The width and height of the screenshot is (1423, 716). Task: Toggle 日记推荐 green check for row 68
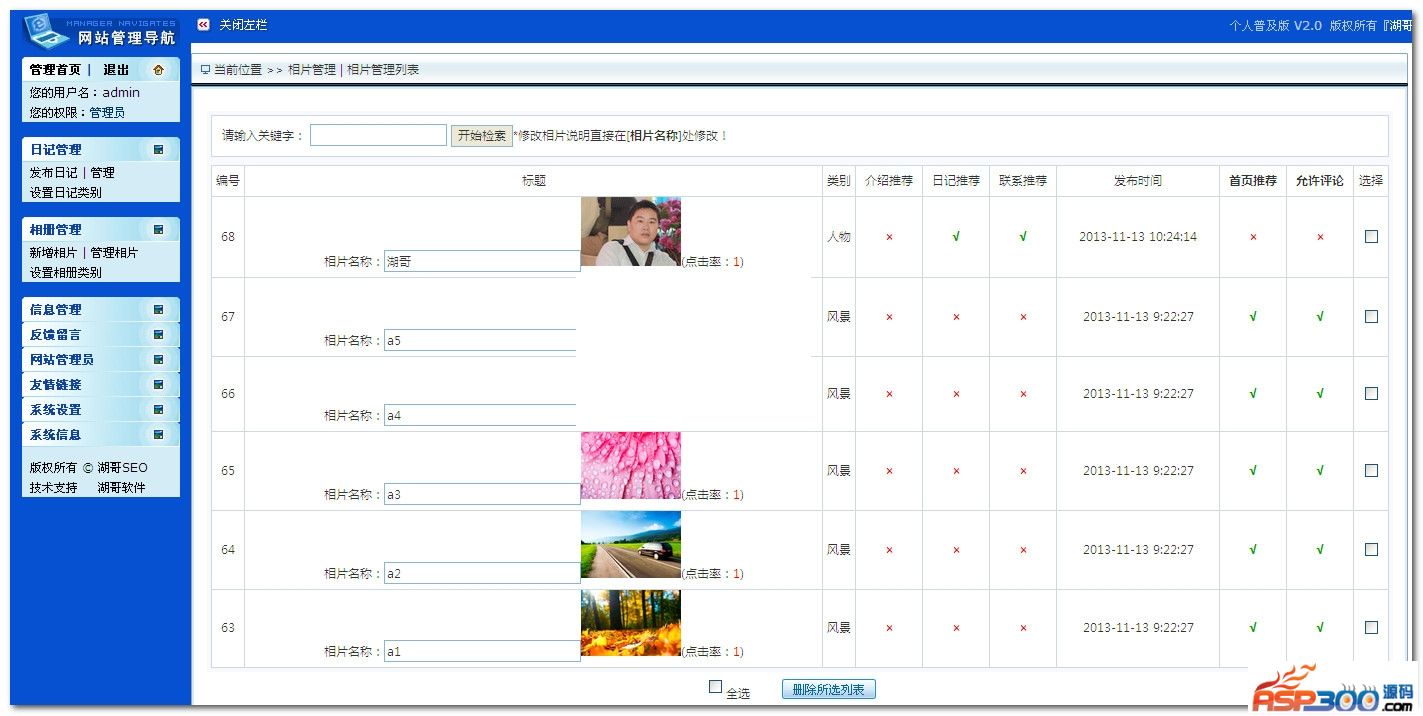tap(956, 237)
